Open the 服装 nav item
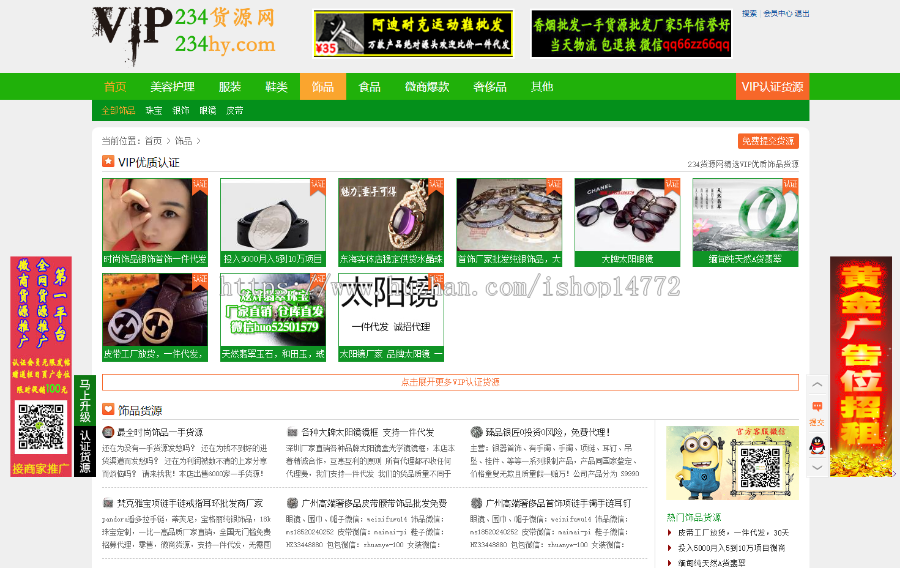This screenshot has width=900, height=568. pyautogui.click(x=230, y=87)
